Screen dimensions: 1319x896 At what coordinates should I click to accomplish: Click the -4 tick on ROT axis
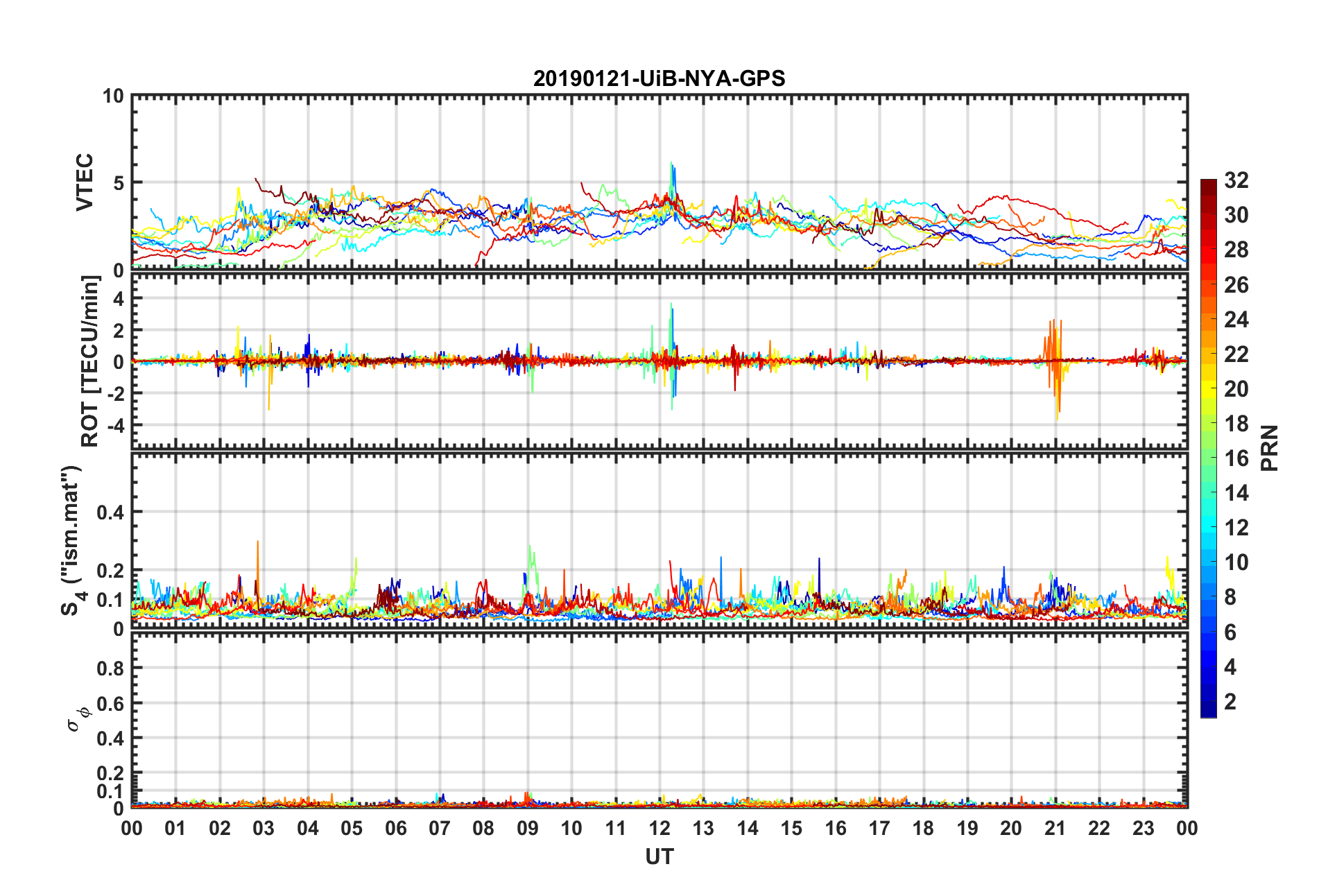pos(115,424)
